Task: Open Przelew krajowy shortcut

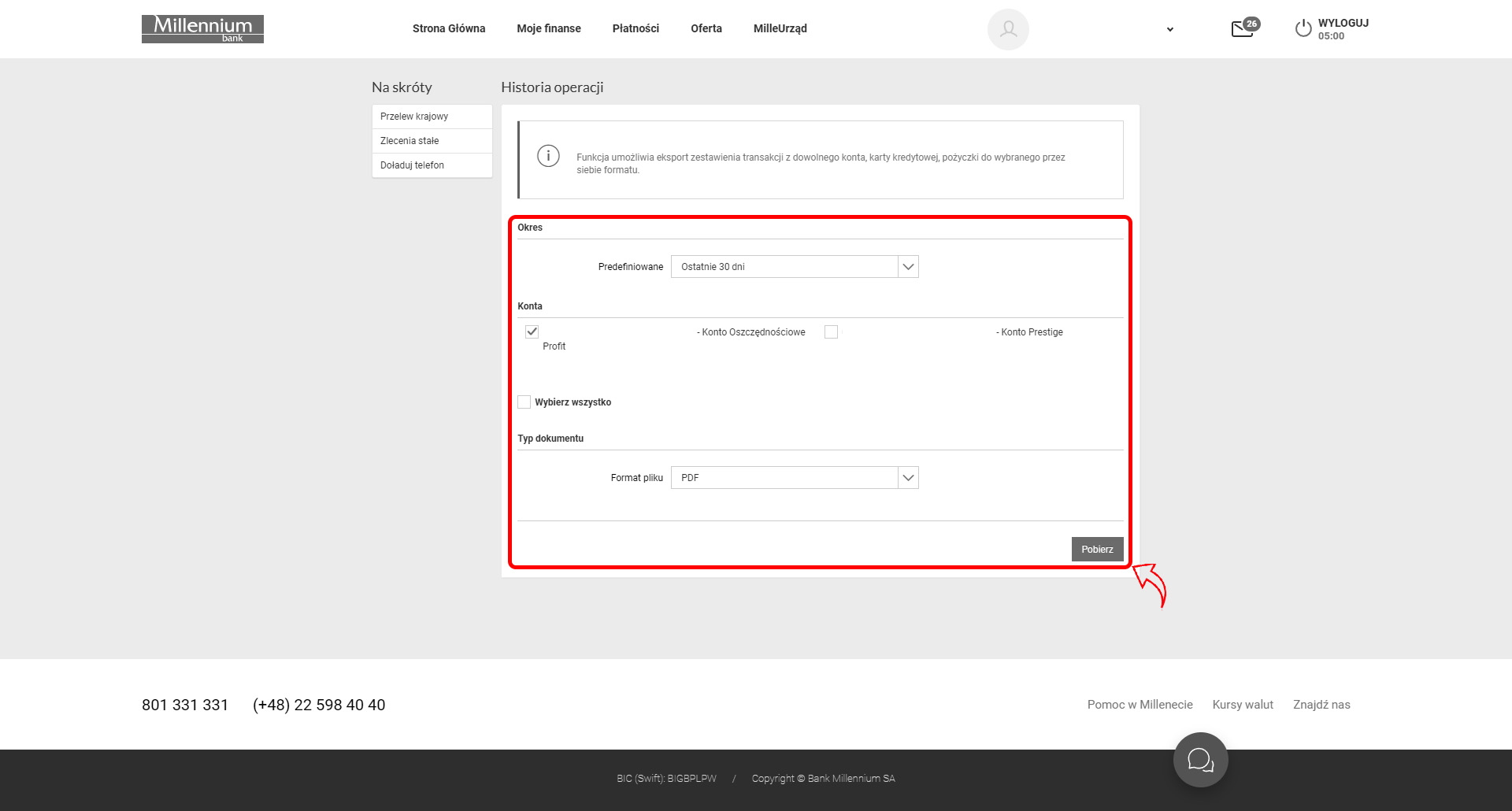Action: pos(414,117)
